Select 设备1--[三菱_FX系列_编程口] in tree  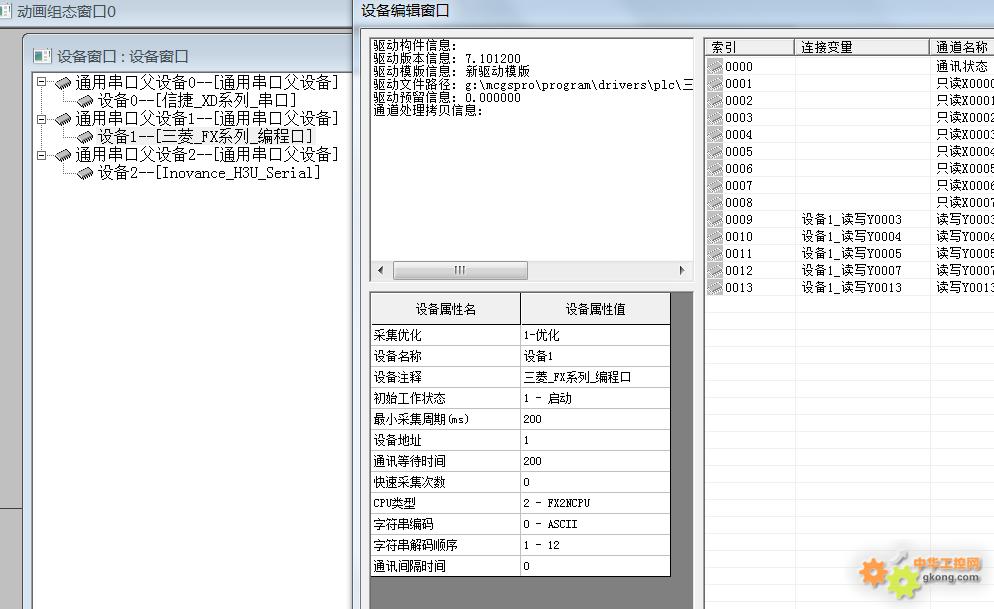click(205, 136)
